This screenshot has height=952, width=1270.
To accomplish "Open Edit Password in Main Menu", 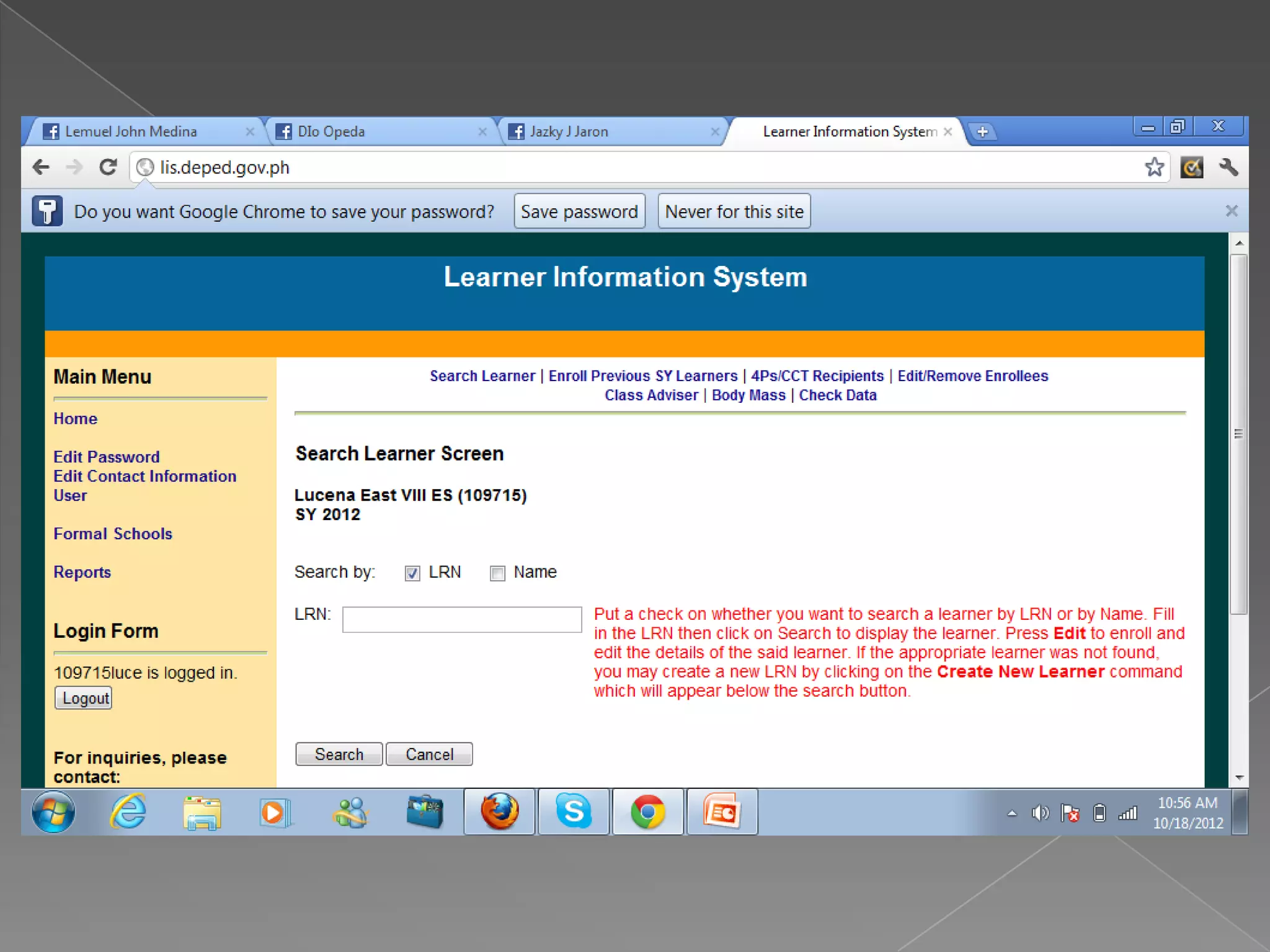I will [107, 457].
